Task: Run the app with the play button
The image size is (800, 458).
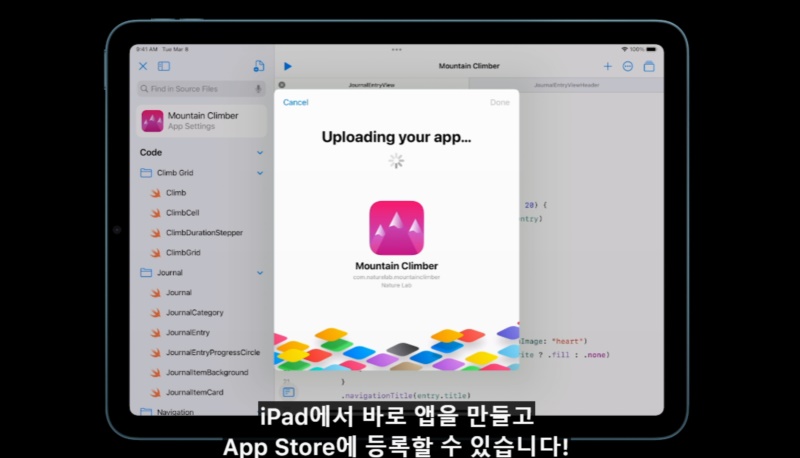Action: click(x=288, y=66)
